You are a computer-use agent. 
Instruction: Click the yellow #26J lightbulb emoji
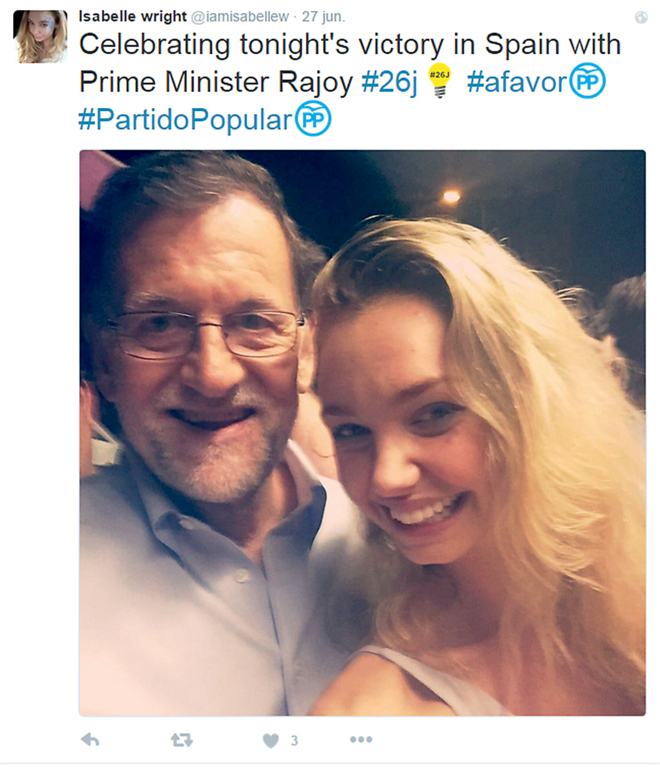(x=438, y=81)
